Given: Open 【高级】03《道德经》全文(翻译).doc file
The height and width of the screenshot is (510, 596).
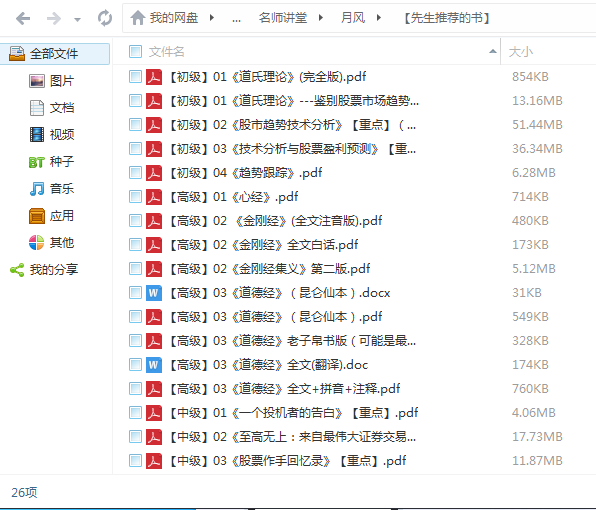Looking at the screenshot, I should 269,365.
